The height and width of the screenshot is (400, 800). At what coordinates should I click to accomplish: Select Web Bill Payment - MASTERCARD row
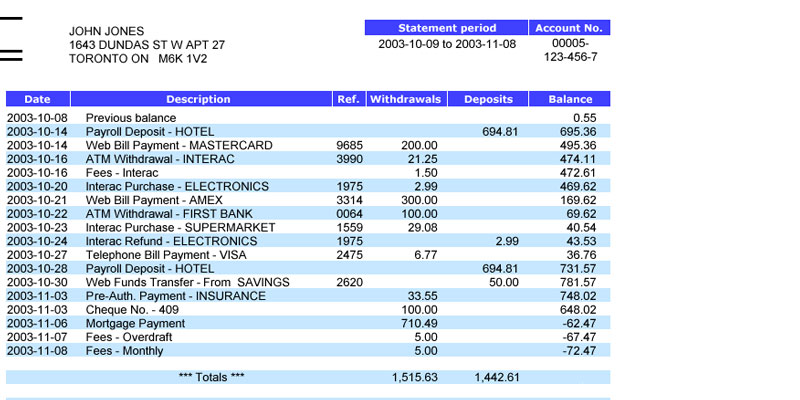(x=308, y=145)
